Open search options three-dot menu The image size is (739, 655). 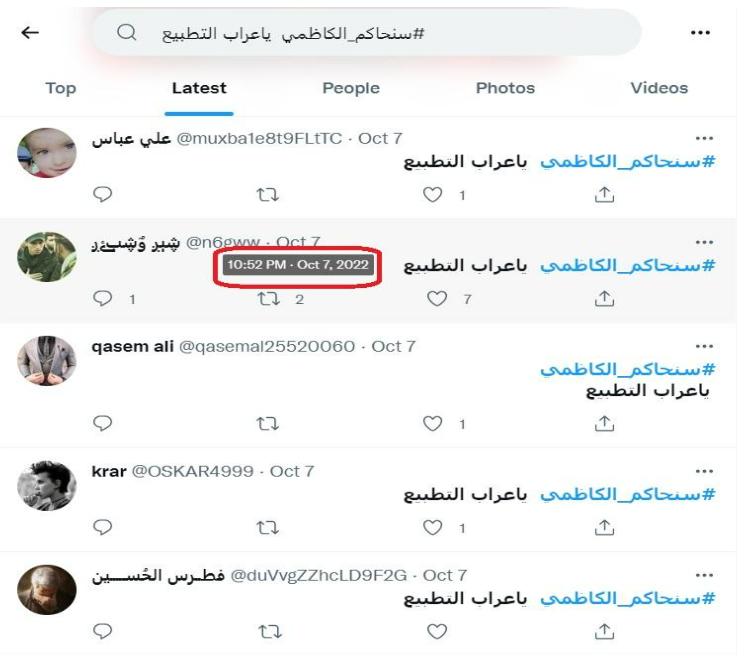700,33
